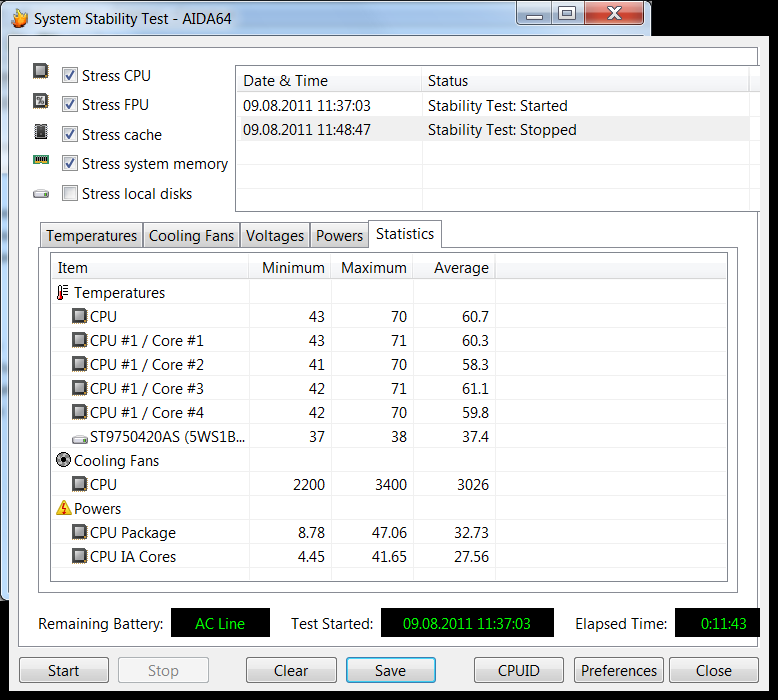
Task: Click the AIDA64 flame icon in title bar
Action: coord(19,17)
